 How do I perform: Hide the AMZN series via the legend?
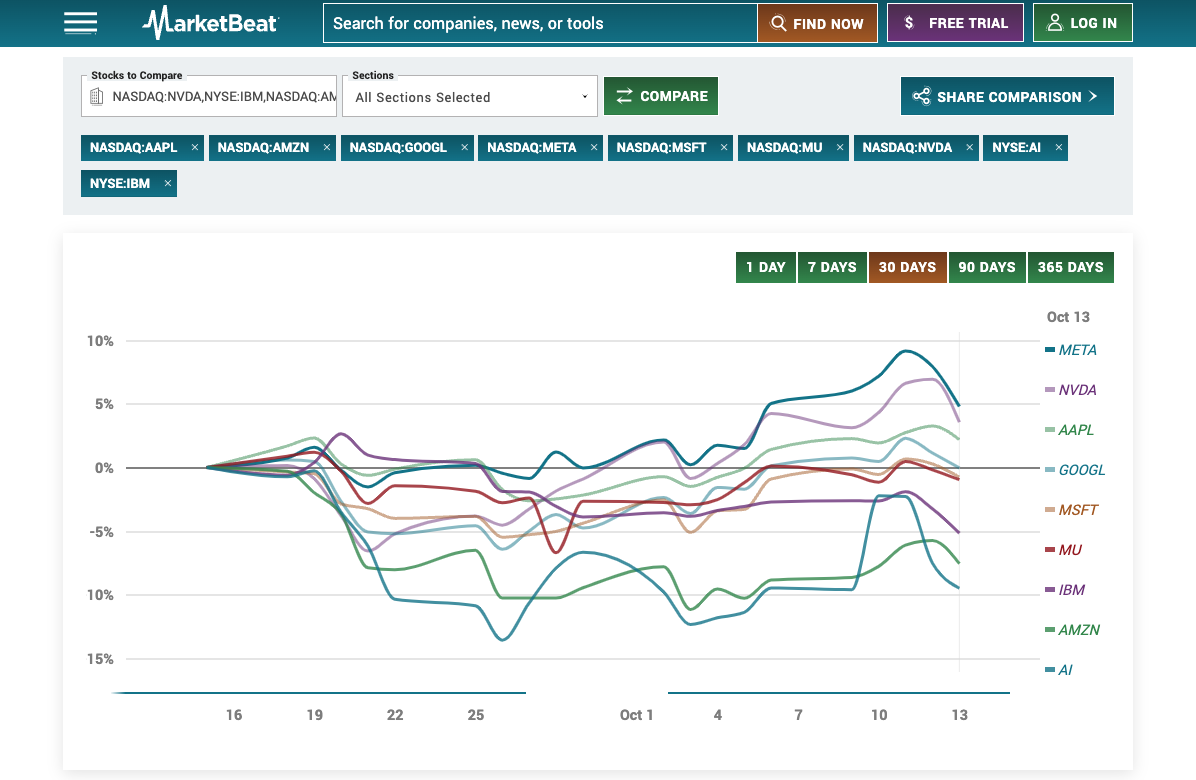(x=1079, y=630)
